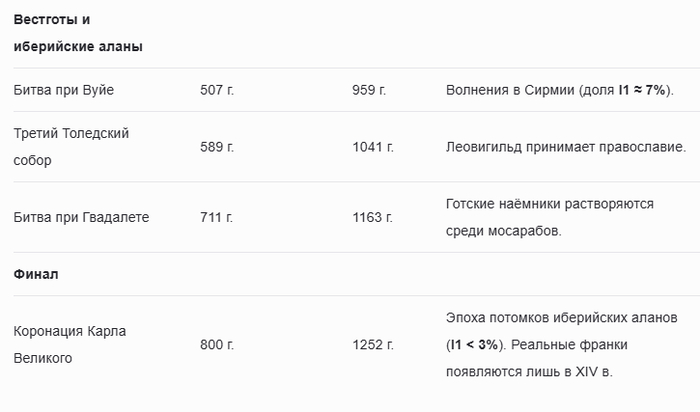Click the '507 г.' date cell
The height and width of the screenshot is (412, 700).
[x=217, y=90]
